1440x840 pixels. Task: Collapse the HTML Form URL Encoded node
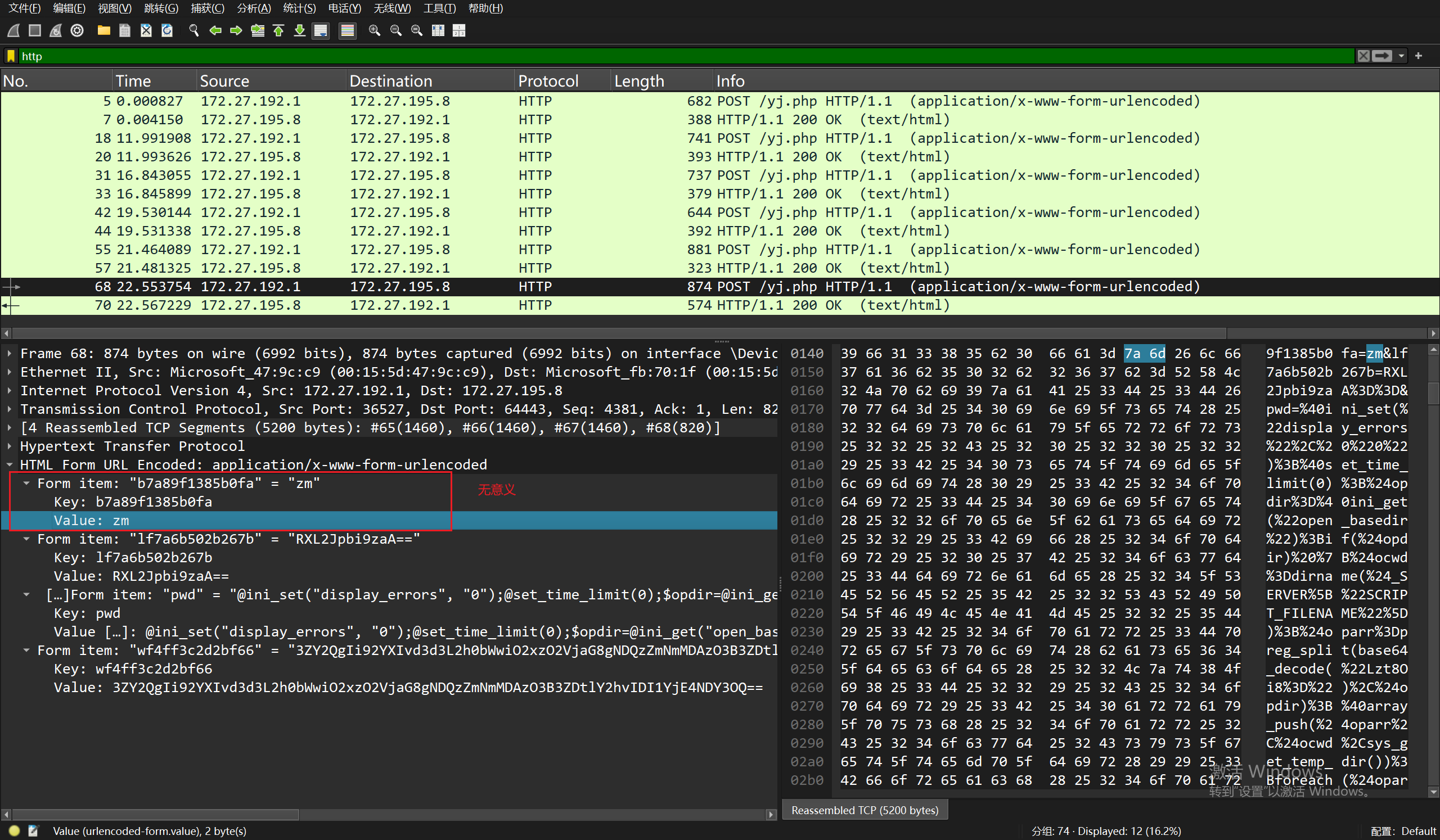pos(10,465)
